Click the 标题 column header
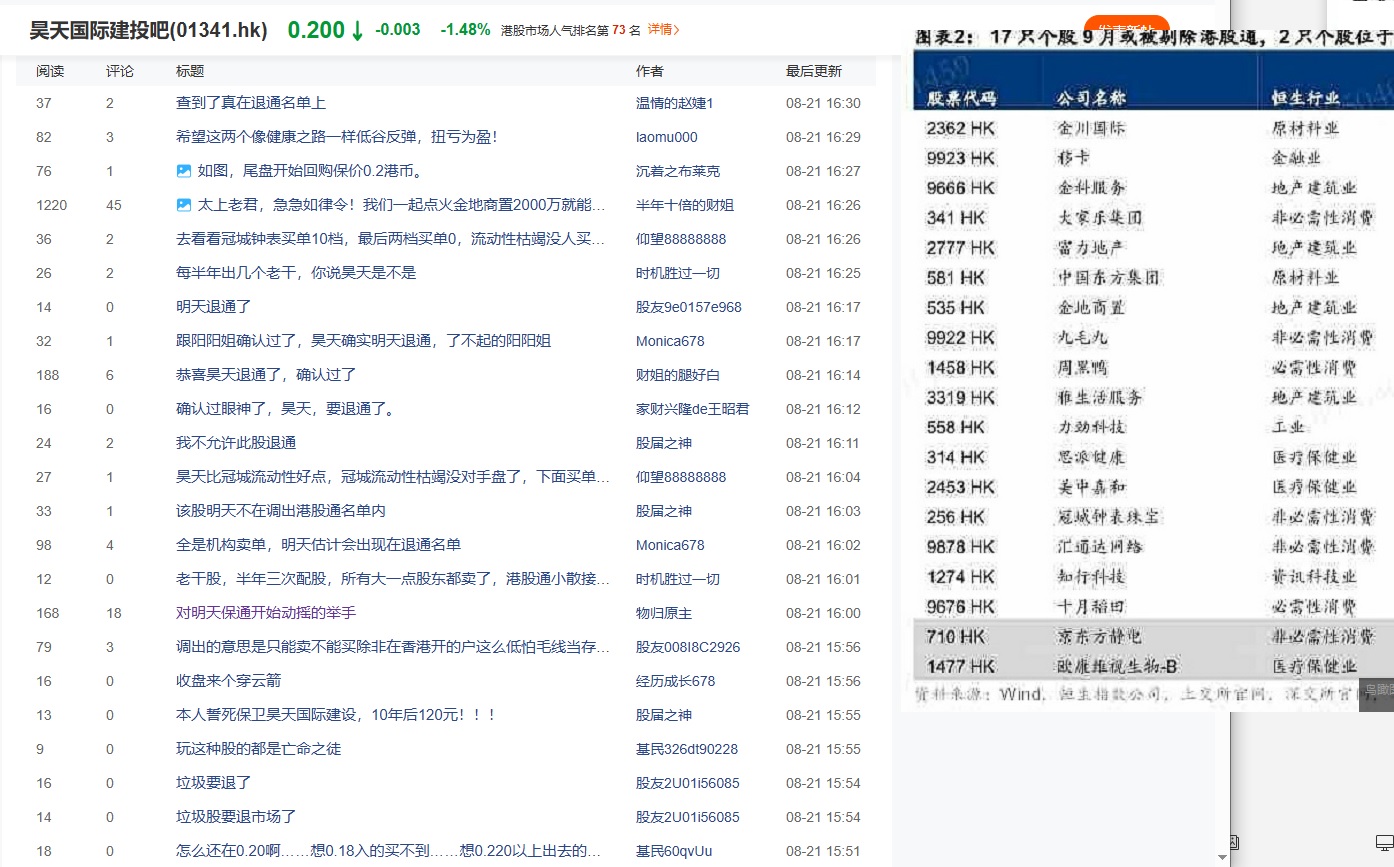1394x867 pixels. (x=190, y=71)
